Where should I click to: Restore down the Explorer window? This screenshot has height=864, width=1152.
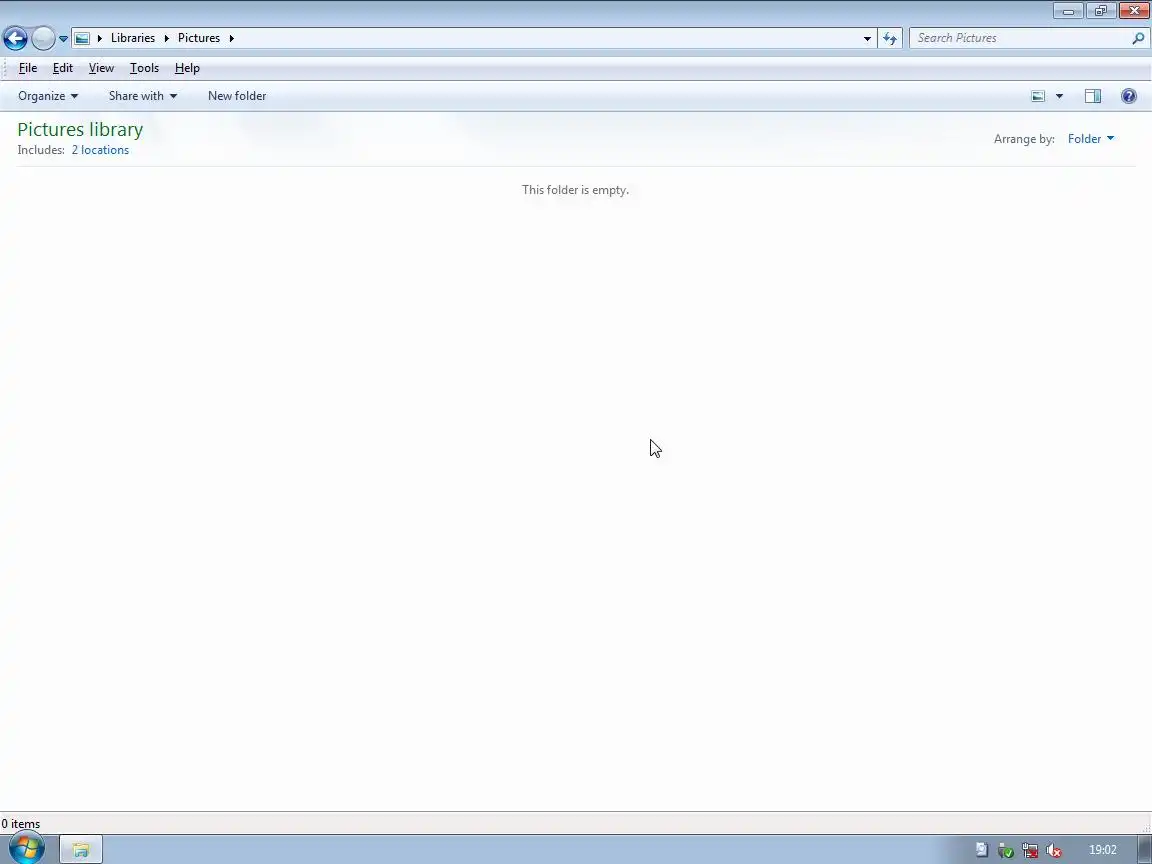(1101, 11)
